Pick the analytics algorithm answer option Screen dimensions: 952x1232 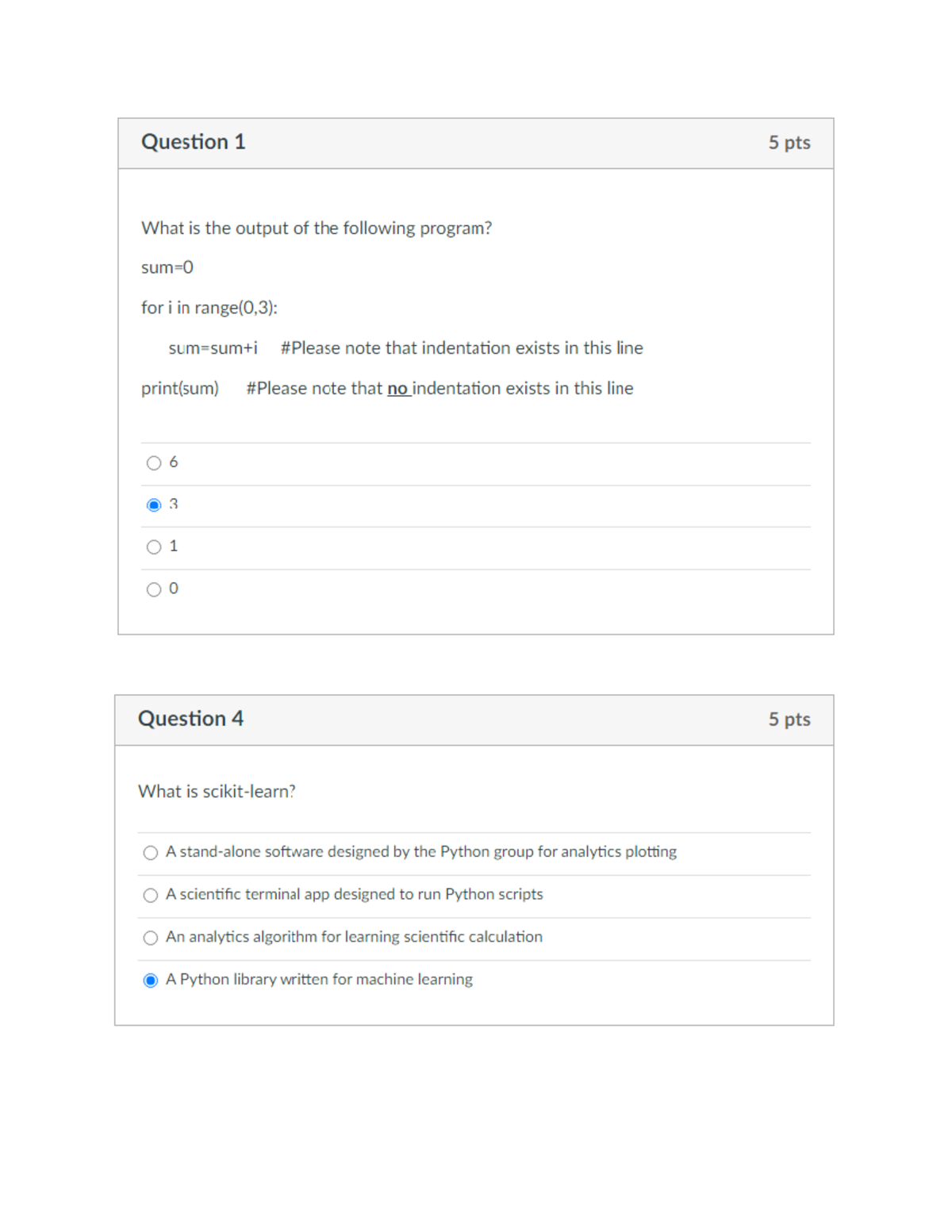coord(151,938)
